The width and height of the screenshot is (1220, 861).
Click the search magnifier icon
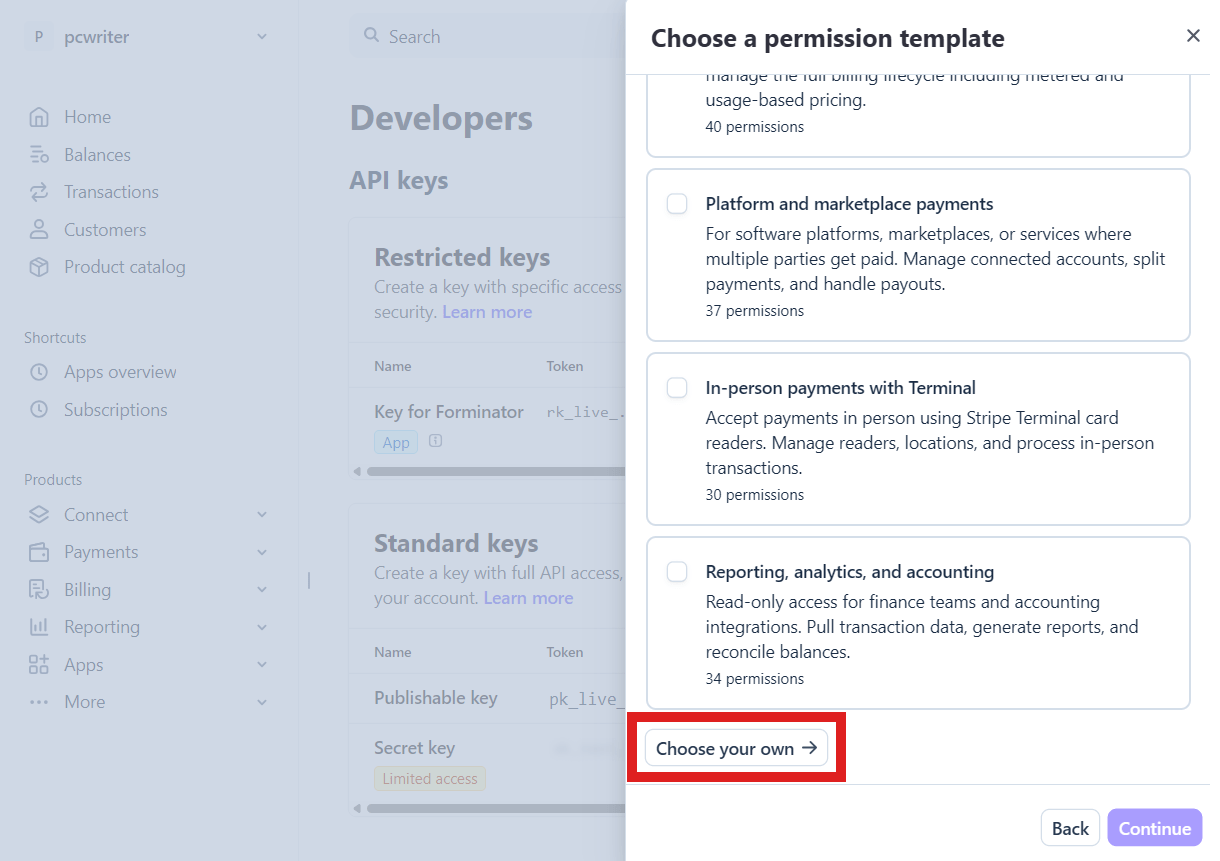pyautogui.click(x=371, y=36)
